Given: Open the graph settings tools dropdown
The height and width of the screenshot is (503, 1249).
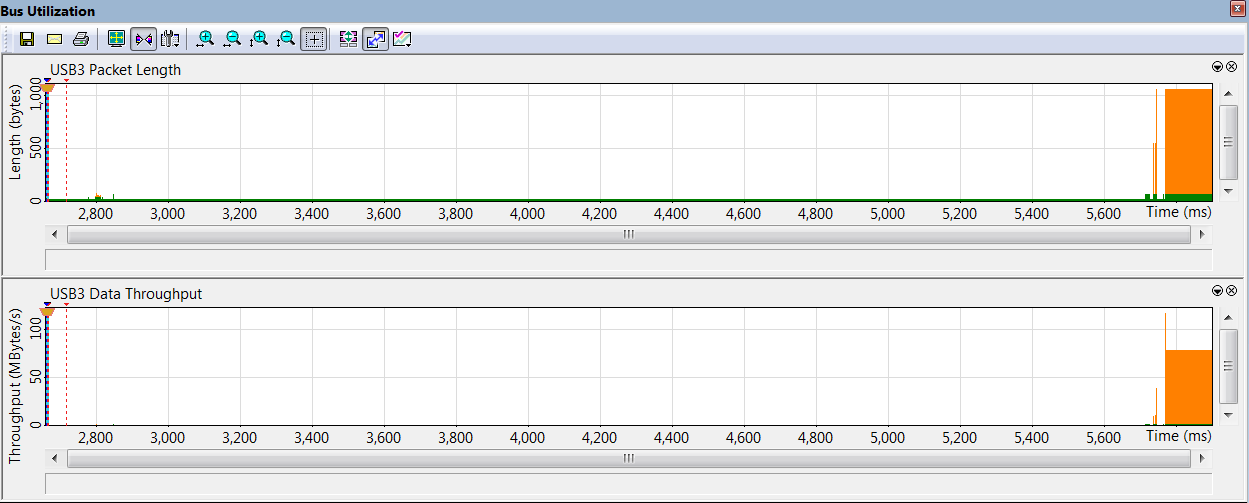Looking at the screenshot, I should [170, 39].
